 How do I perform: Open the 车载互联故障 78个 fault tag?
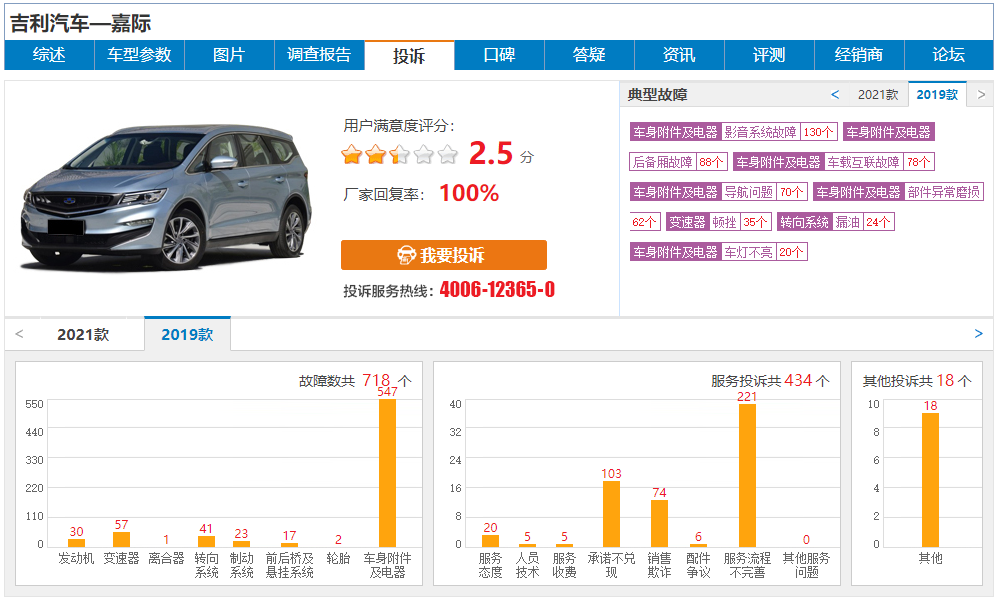click(833, 162)
